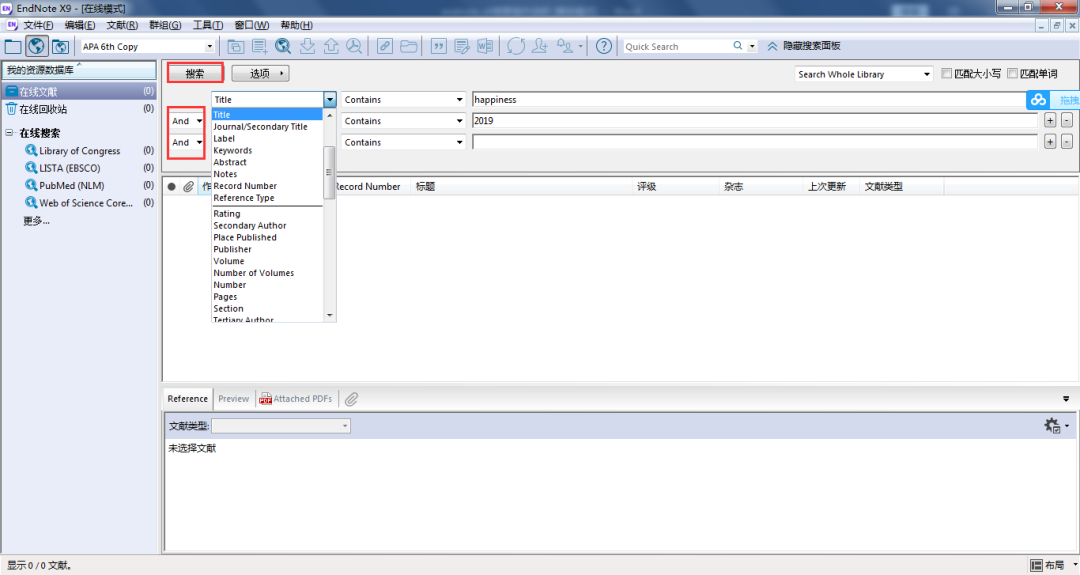This screenshot has width=1080, height=575.
Task: Open disabled 文献类型 dropdown
Action: click(x=281, y=426)
